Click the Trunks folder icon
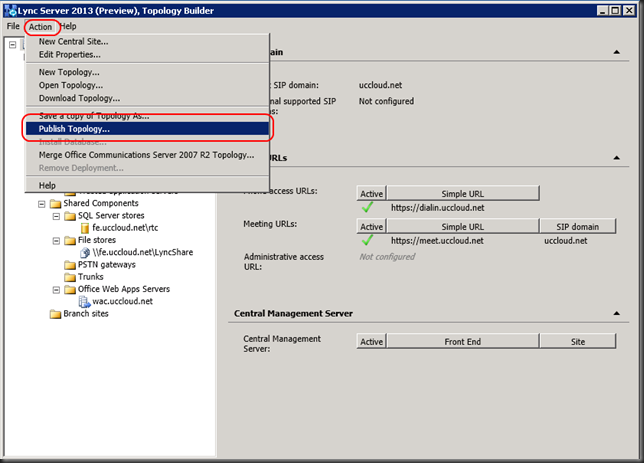This screenshot has width=644, height=463. coord(70,277)
